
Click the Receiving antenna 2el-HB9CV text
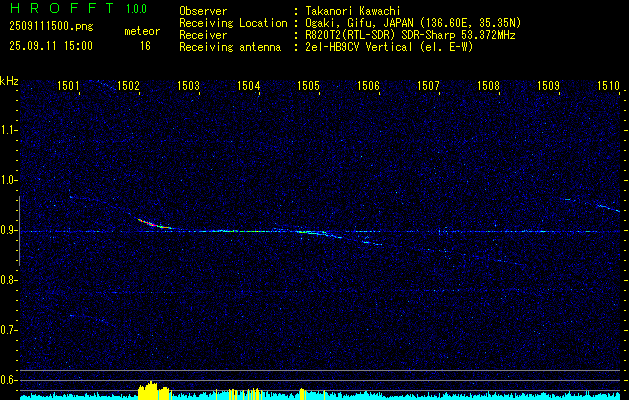point(389,47)
